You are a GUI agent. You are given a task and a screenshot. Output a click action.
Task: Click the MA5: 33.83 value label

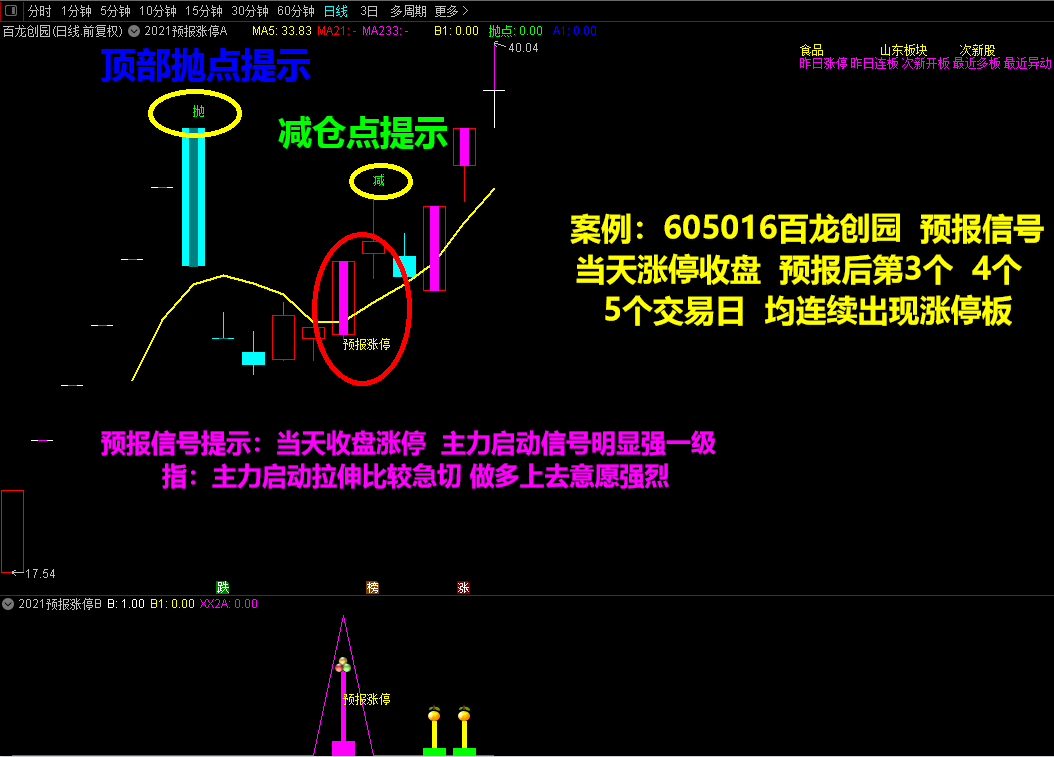tap(282, 31)
